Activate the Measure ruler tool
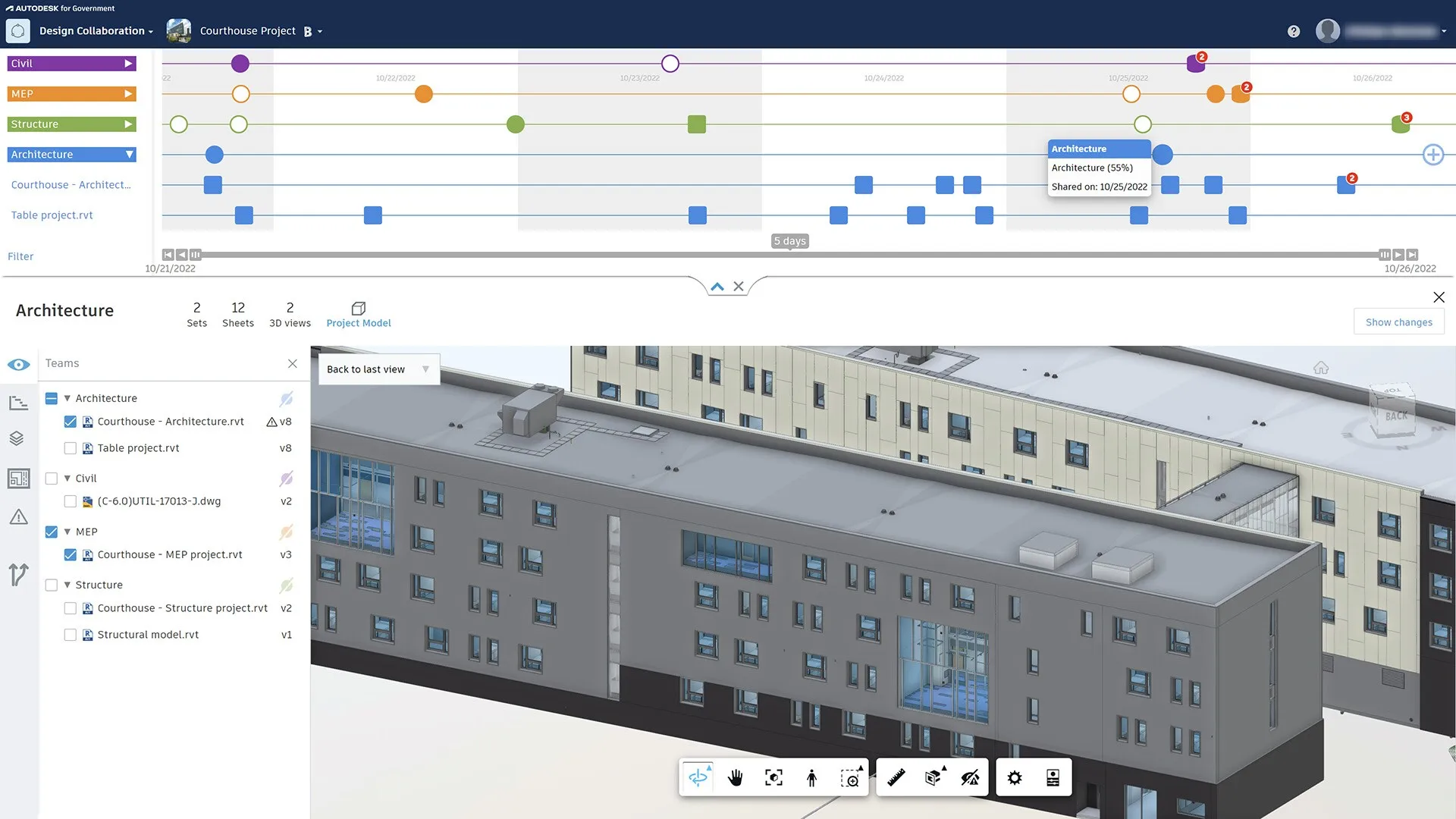 [x=896, y=777]
